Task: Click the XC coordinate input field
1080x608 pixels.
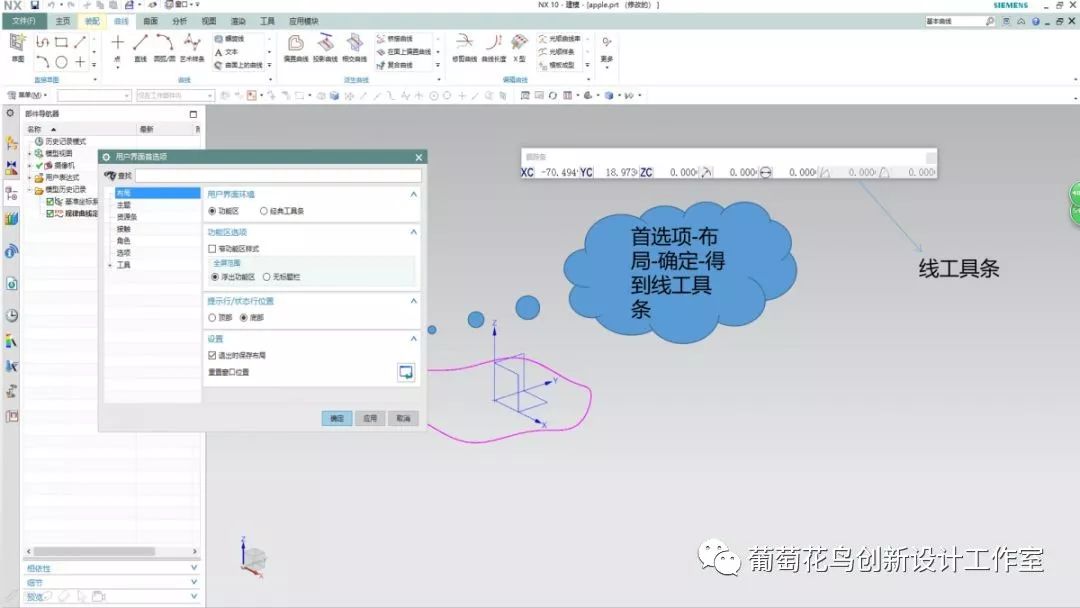Action: tap(557, 172)
